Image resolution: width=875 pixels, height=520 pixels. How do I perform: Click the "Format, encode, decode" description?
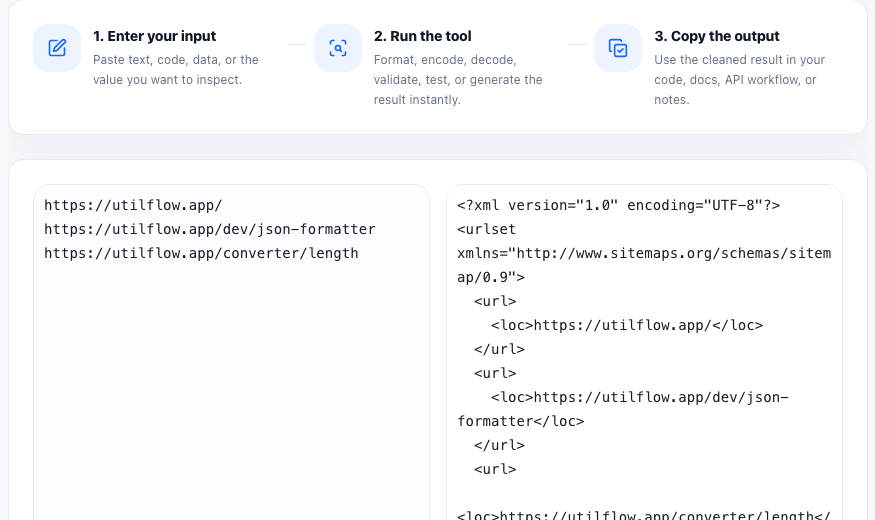pyautogui.click(x=458, y=80)
